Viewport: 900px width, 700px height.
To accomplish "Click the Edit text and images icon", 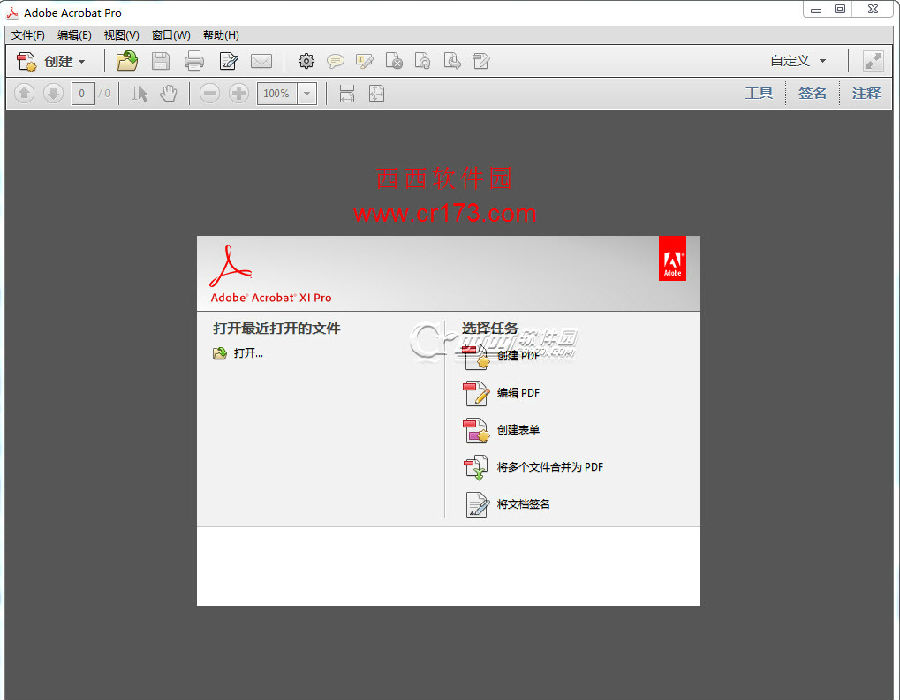I will [228, 61].
